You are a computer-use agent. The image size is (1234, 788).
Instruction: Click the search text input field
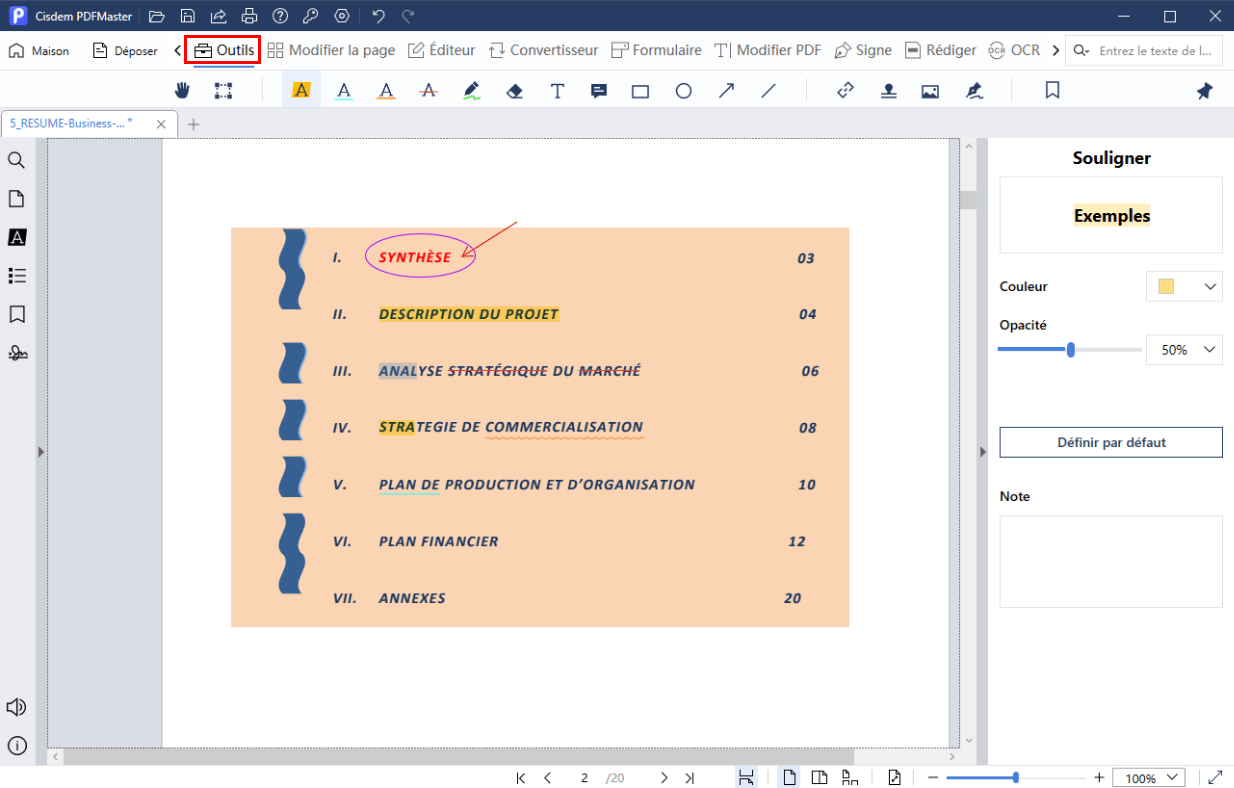point(1155,50)
